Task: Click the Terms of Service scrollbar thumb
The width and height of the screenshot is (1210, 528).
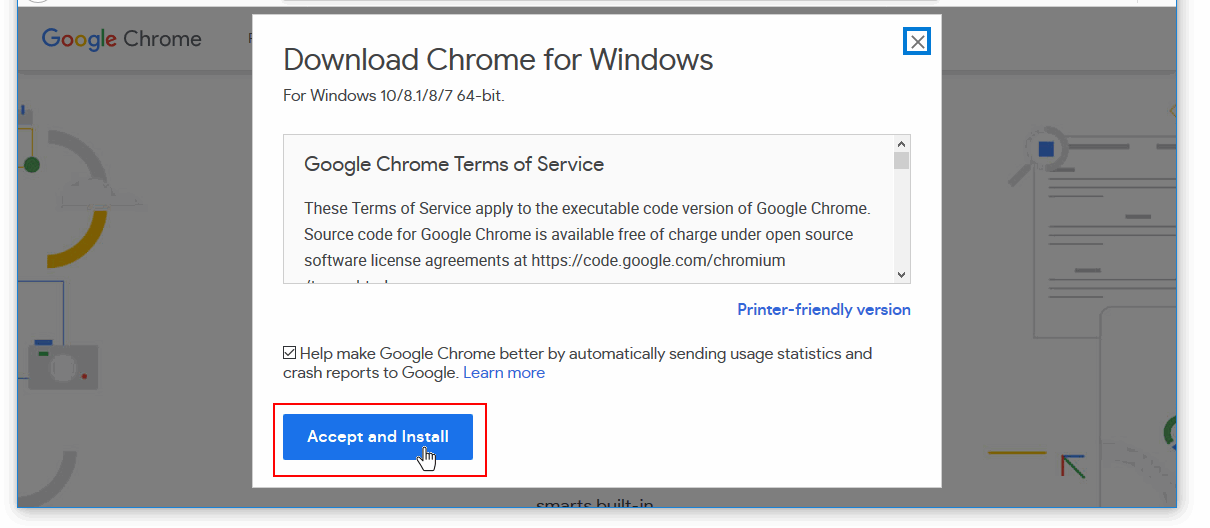Action: click(901, 161)
